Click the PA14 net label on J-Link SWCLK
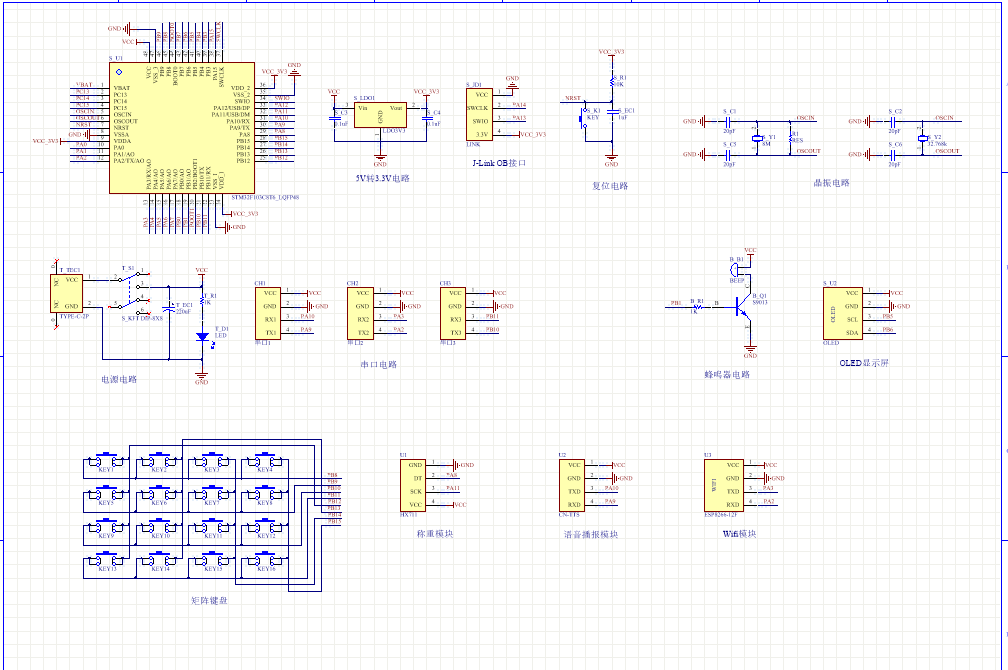1008x670 pixels. coord(519,104)
